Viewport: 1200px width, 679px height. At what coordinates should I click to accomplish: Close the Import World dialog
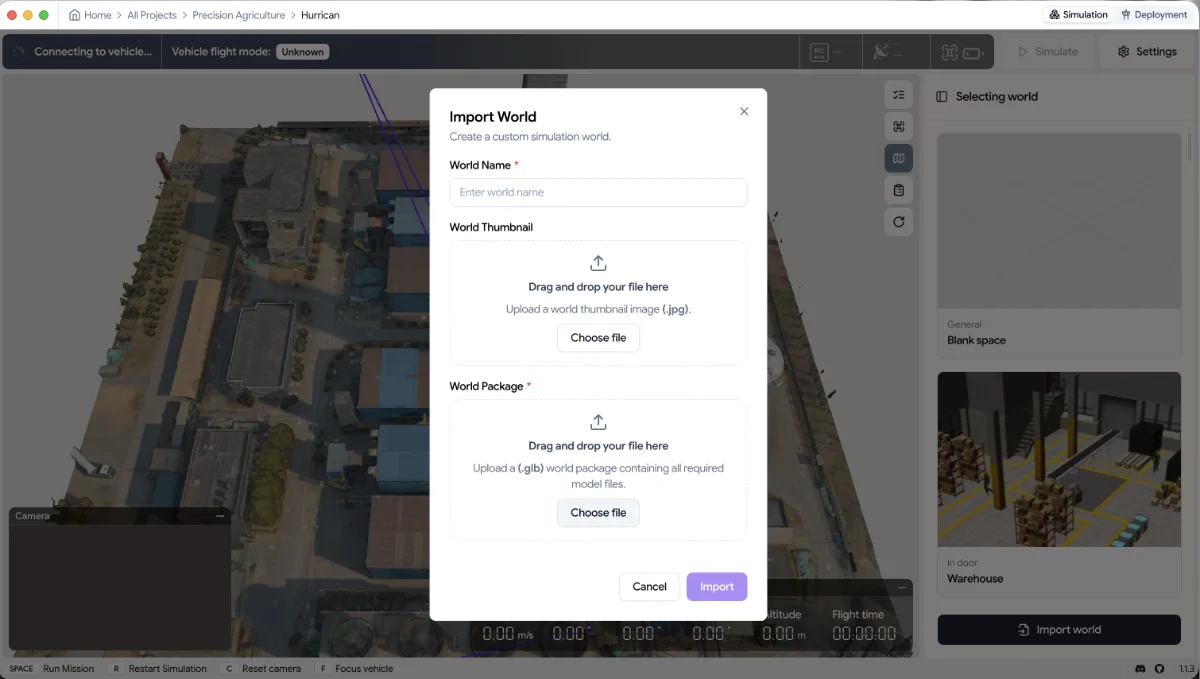(x=744, y=111)
